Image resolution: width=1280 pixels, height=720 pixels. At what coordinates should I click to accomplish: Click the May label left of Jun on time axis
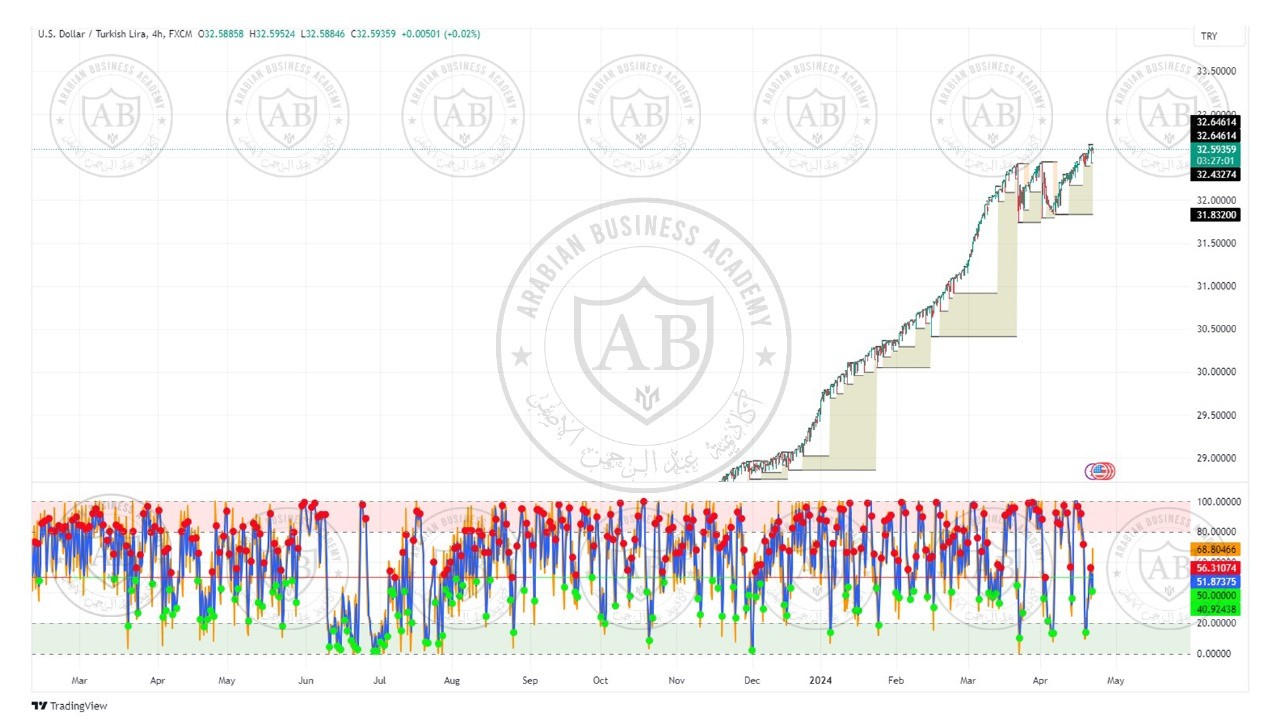tap(226, 680)
